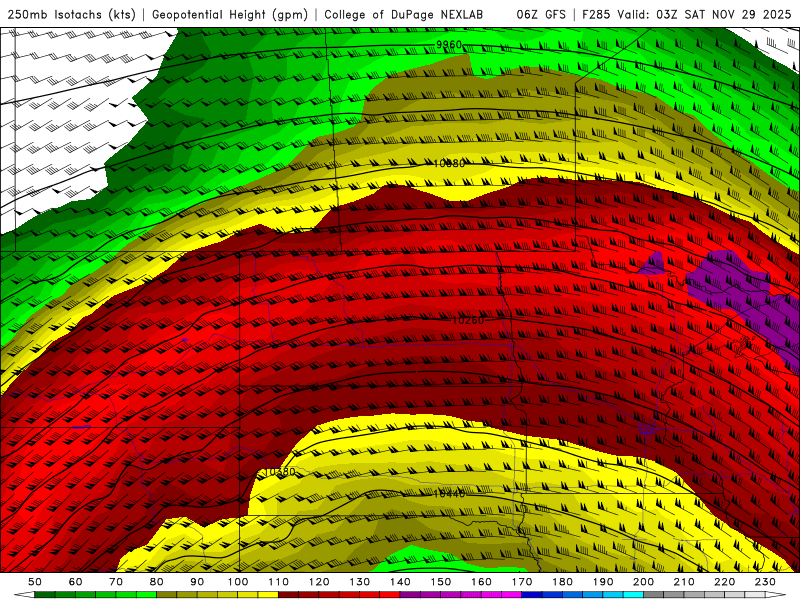The width and height of the screenshot is (800, 600).
Task: Click the 'Geopotential Height (gpm)' title text
Action: click(x=230, y=14)
